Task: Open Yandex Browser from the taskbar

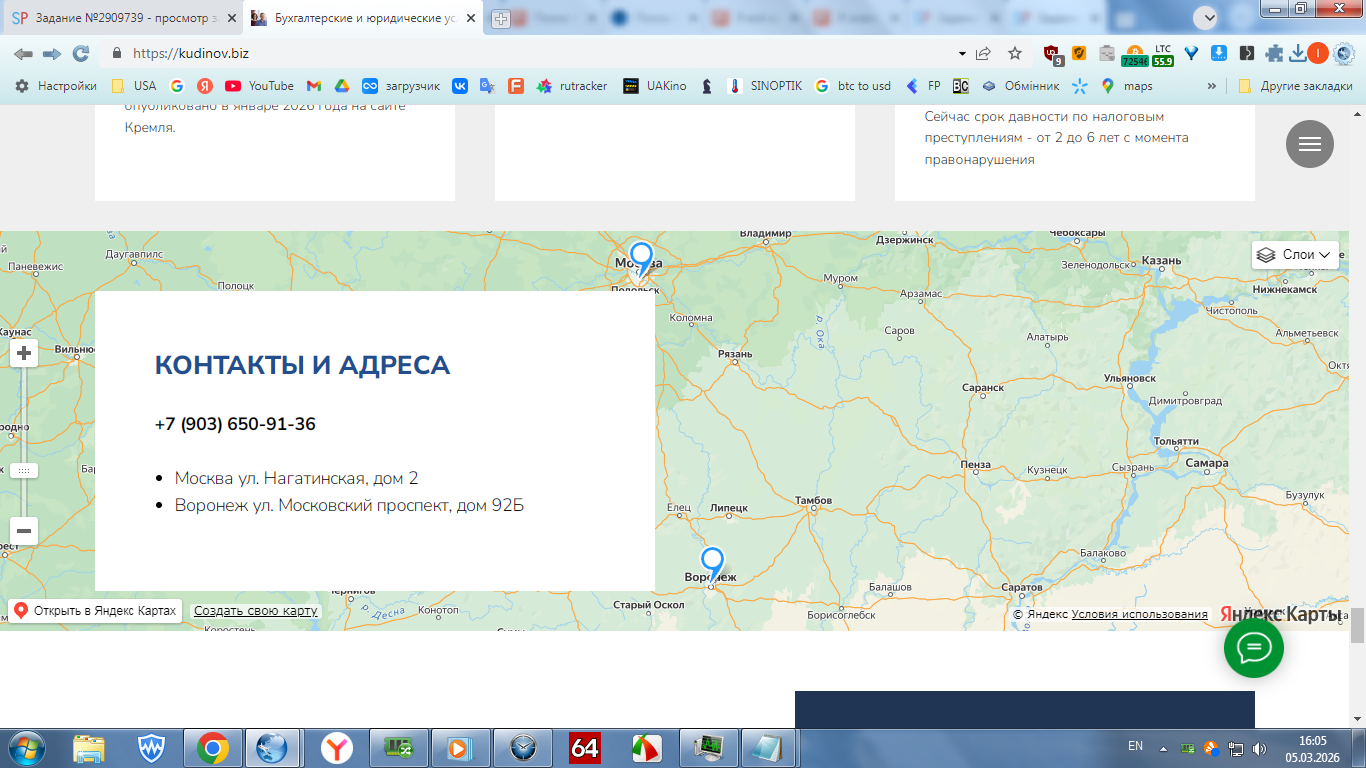Action: click(x=338, y=748)
